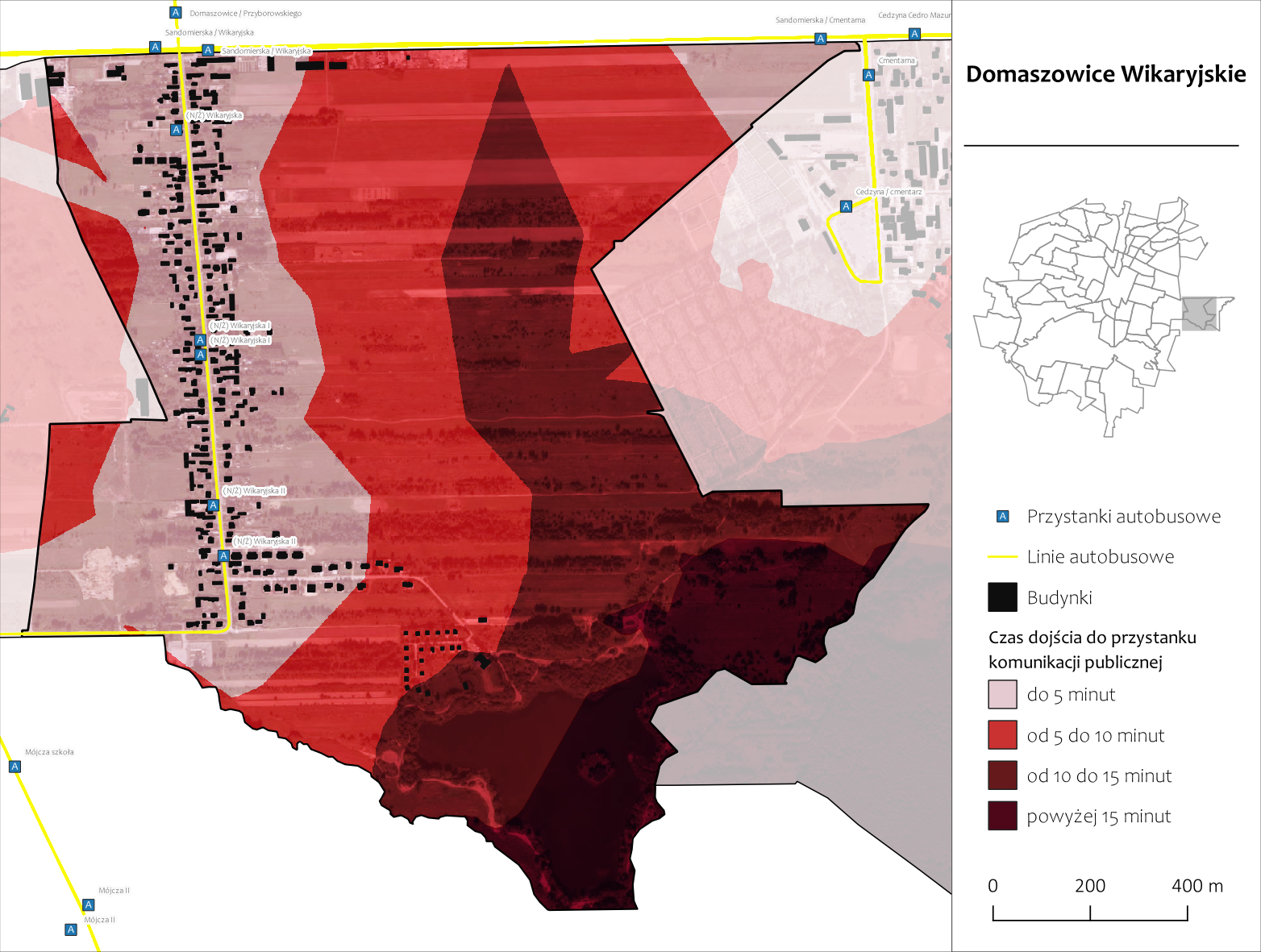Click the 'Mójcza szkoła' stop label
Image resolution: width=1261 pixels, height=952 pixels.
click(49, 752)
